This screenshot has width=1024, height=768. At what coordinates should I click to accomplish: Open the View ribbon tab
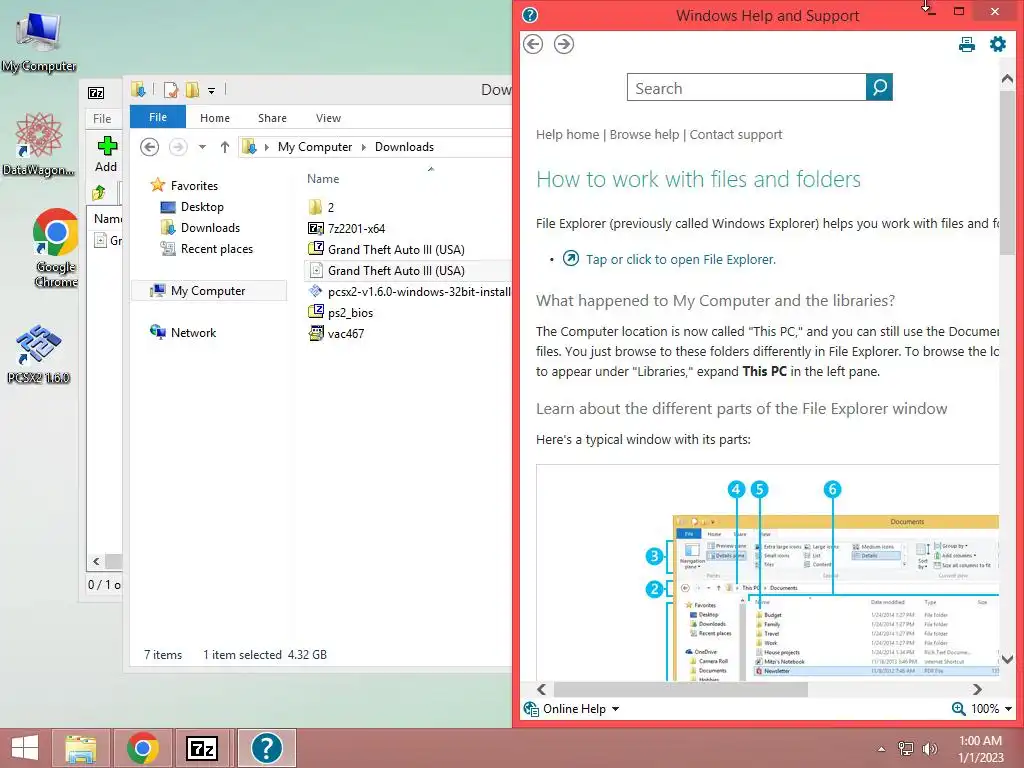[x=328, y=118]
